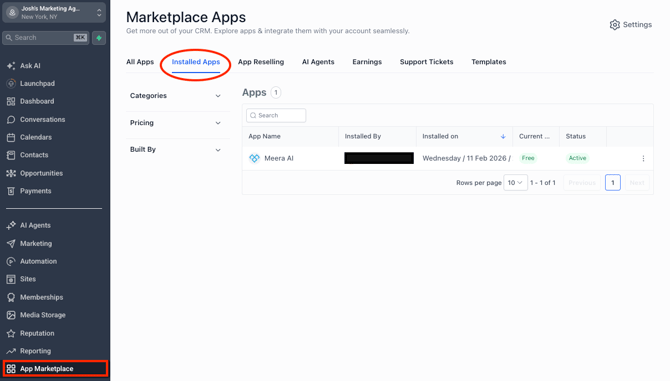Open the three-dot menu for Meera AI

tap(643, 158)
